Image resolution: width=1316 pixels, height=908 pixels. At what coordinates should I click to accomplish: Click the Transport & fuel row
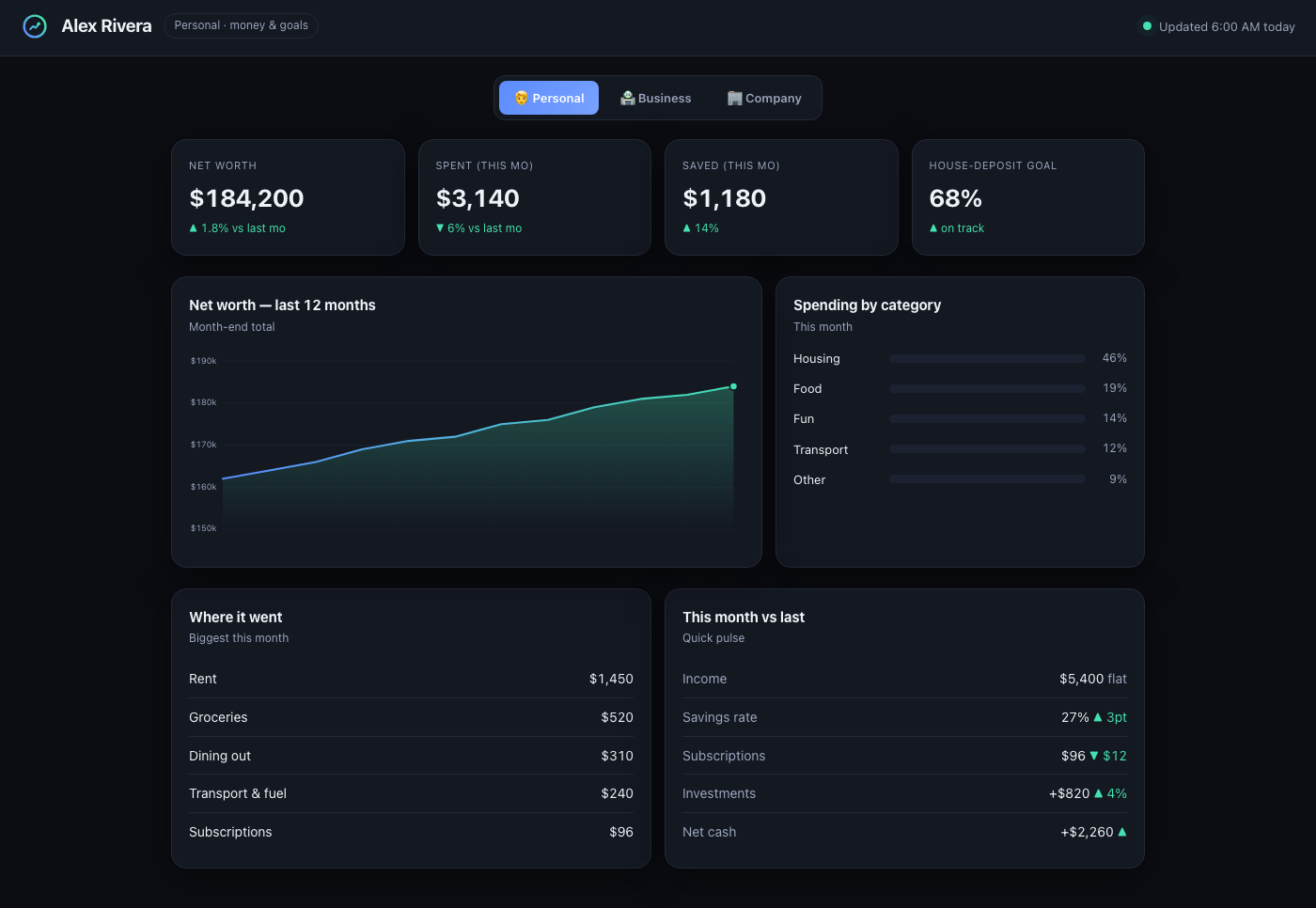pos(411,793)
